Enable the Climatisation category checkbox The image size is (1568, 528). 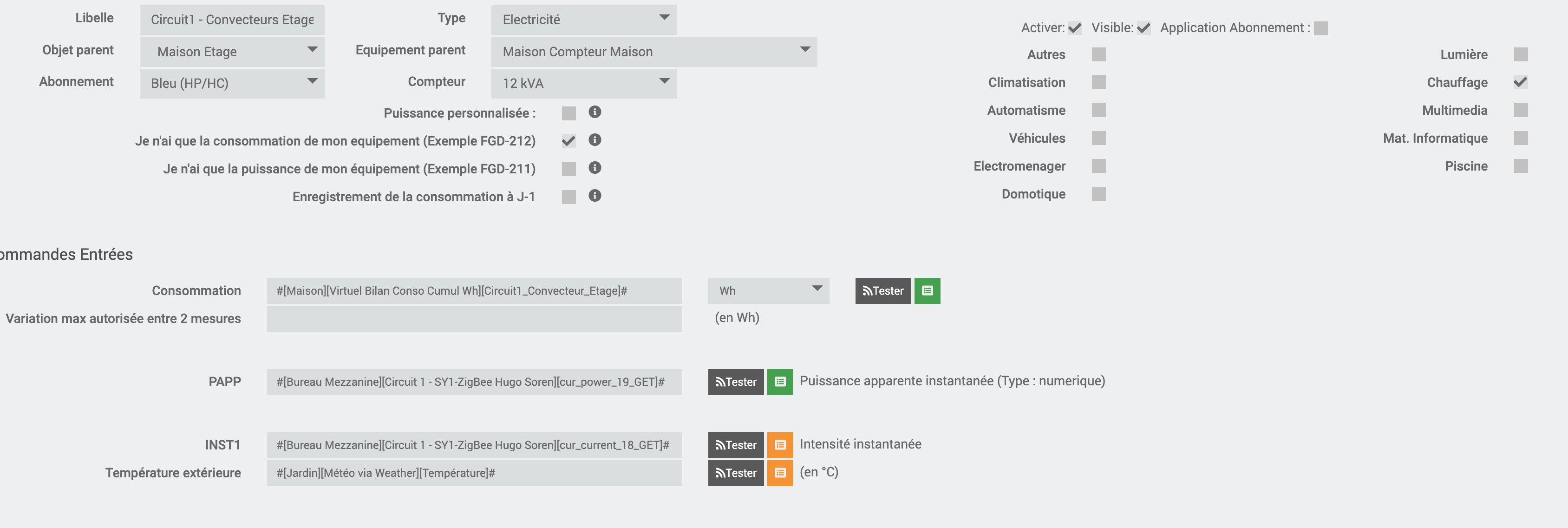click(x=1098, y=82)
